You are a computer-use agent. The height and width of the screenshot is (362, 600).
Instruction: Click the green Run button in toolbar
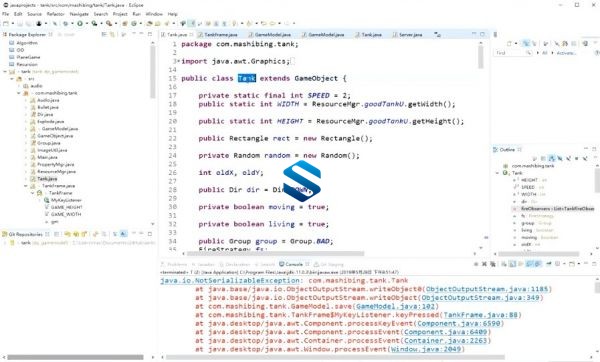[x=80, y=23]
